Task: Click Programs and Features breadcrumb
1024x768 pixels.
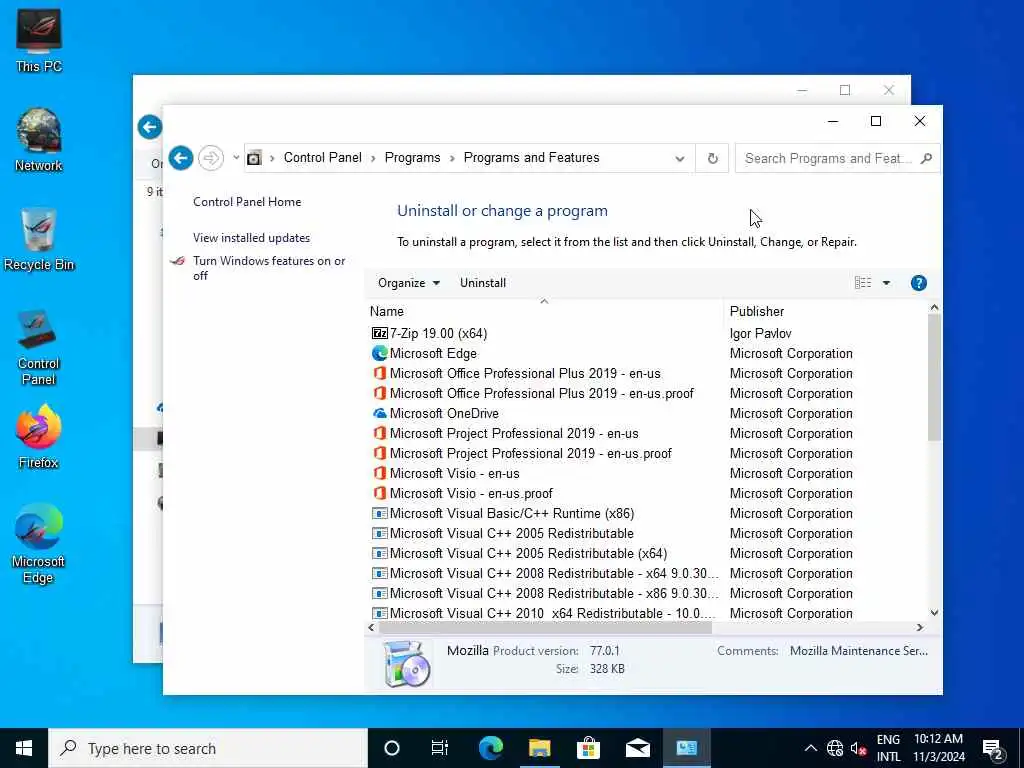Action: pyautogui.click(x=532, y=157)
